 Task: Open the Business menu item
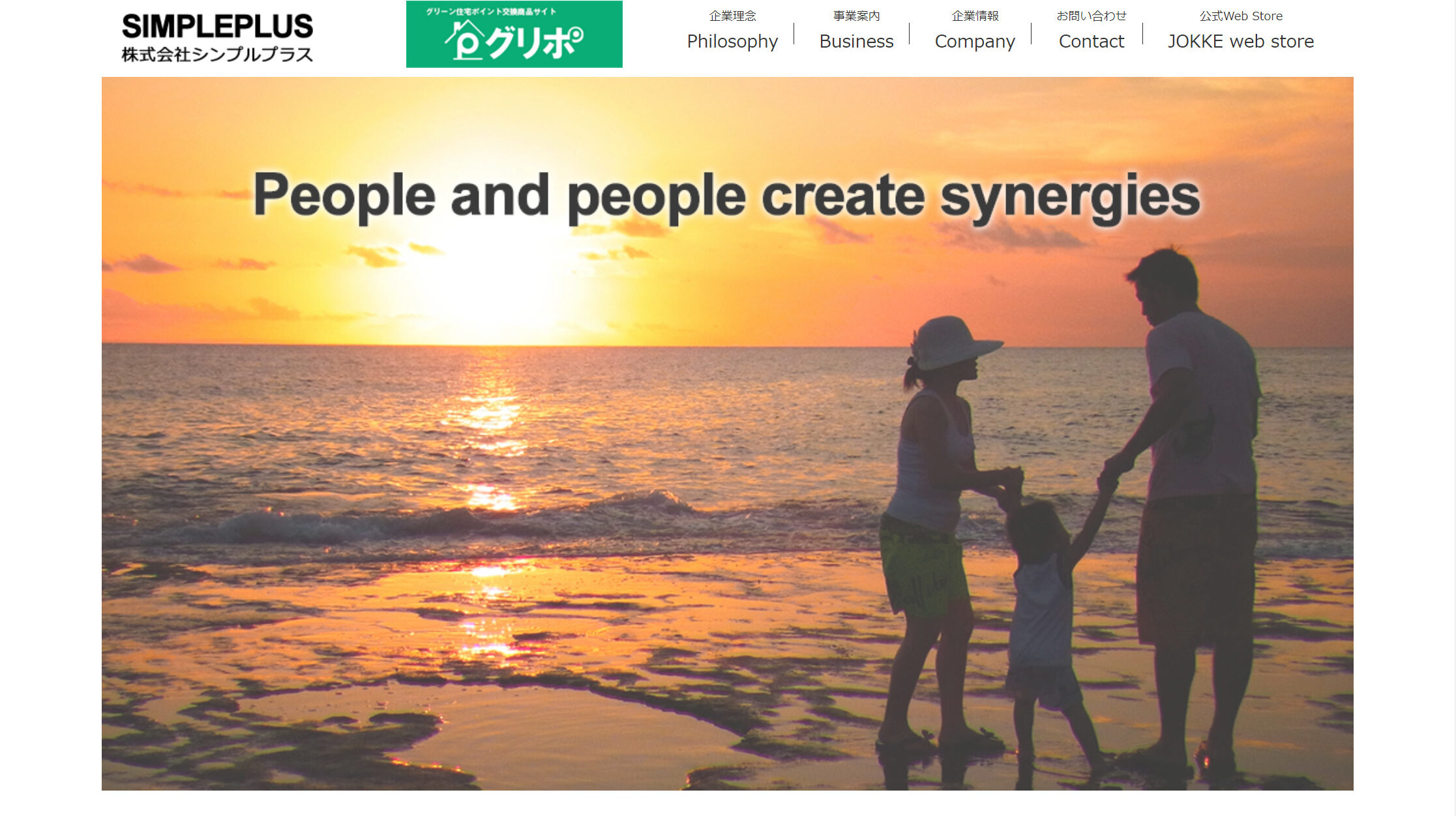(x=856, y=41)
